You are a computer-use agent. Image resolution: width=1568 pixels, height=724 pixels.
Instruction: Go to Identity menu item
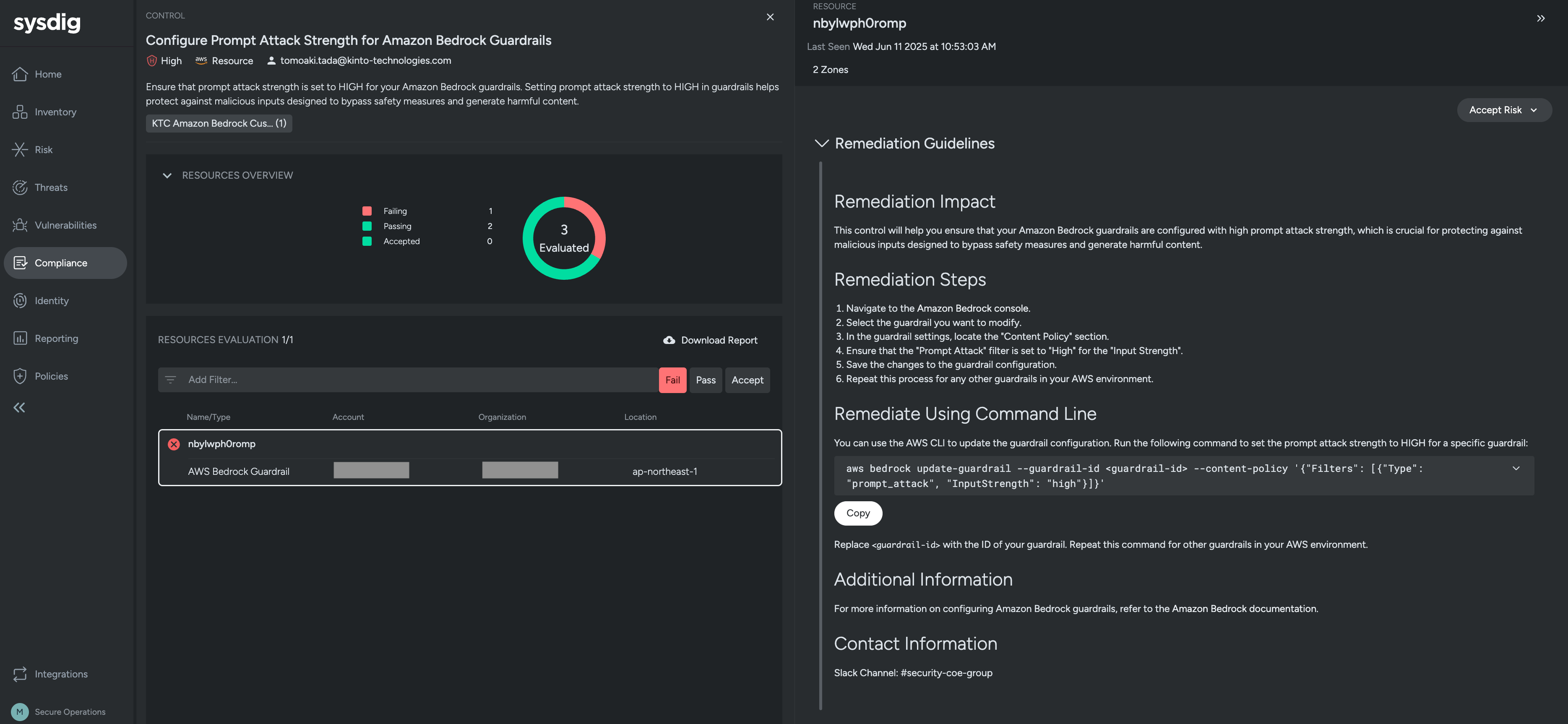pos(52,301)
